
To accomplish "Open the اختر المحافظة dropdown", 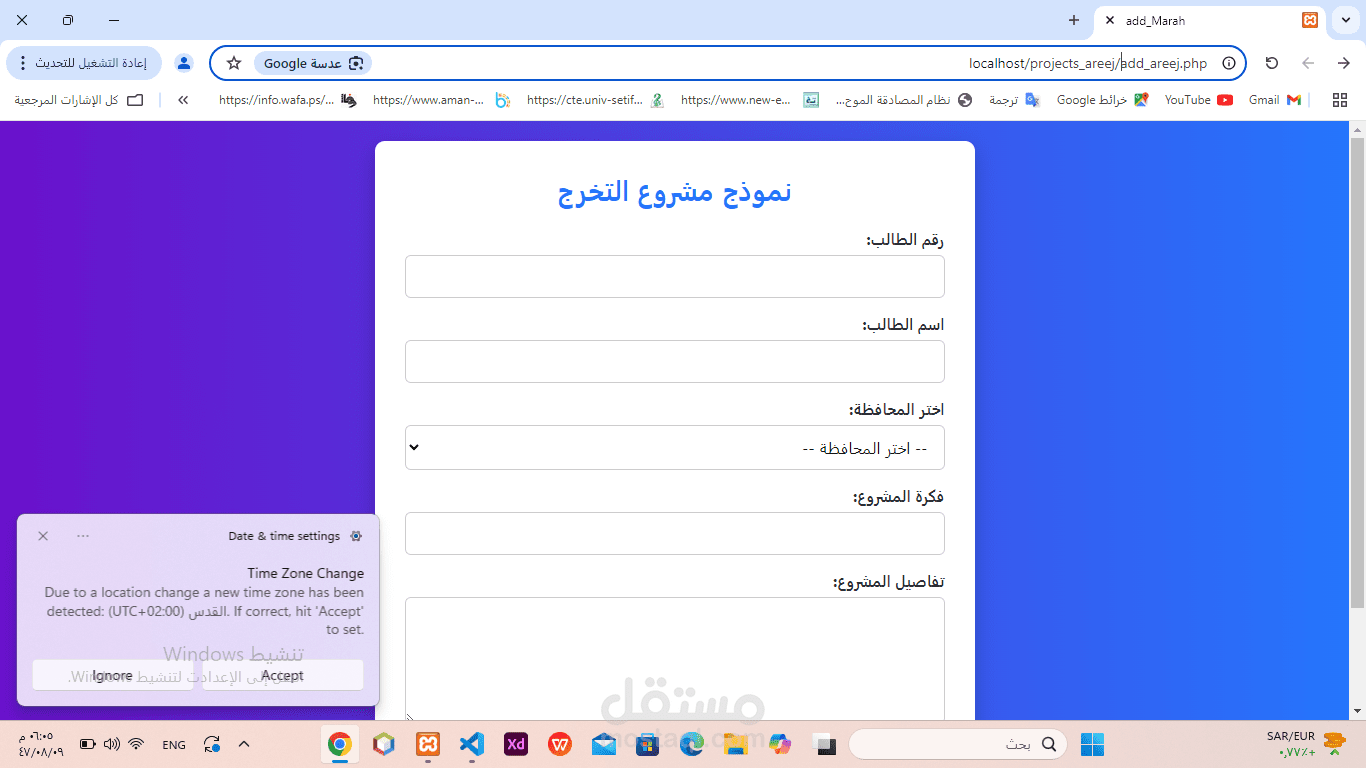I will coord(675,447).
